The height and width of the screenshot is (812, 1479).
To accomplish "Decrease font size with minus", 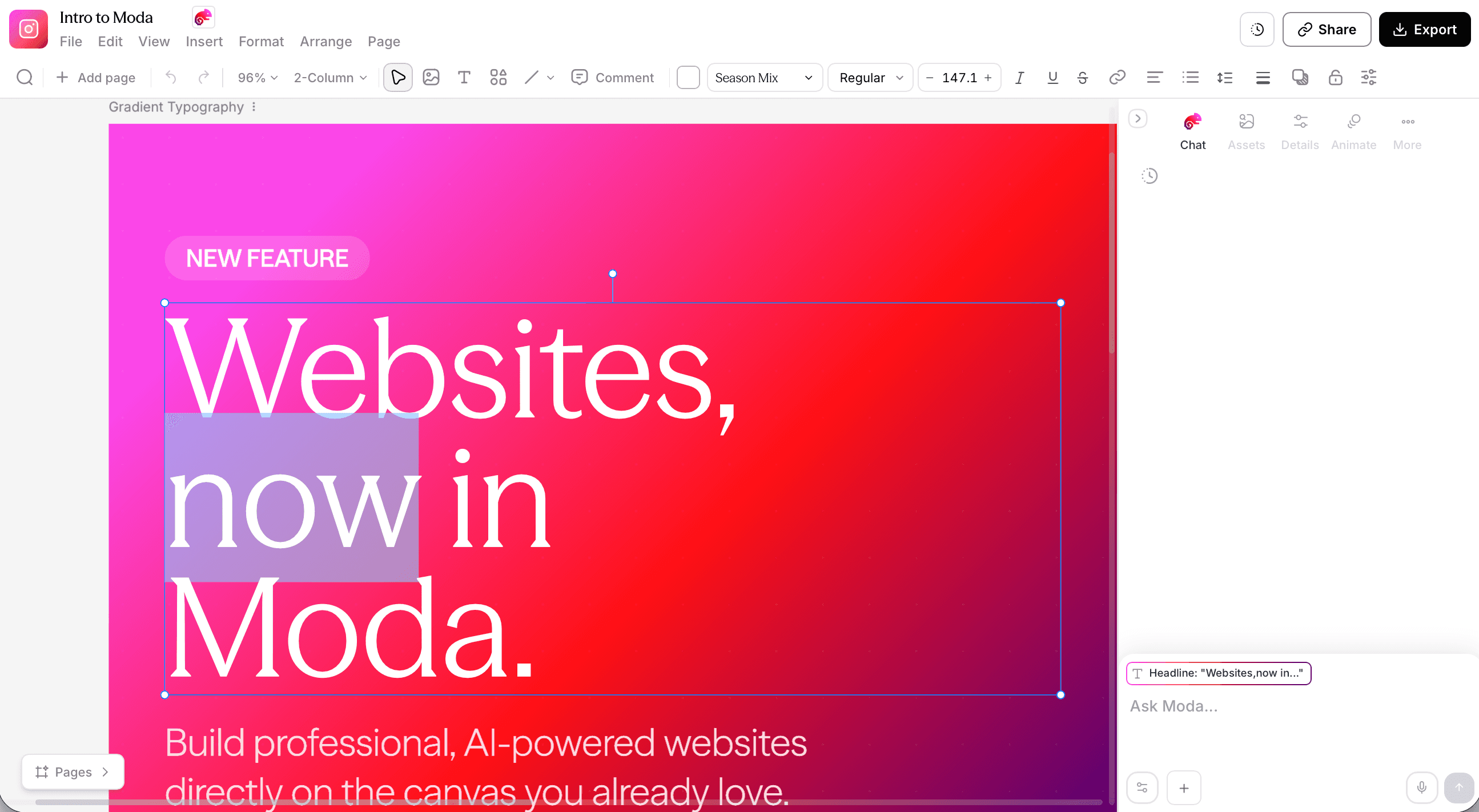I will point(930,78).
